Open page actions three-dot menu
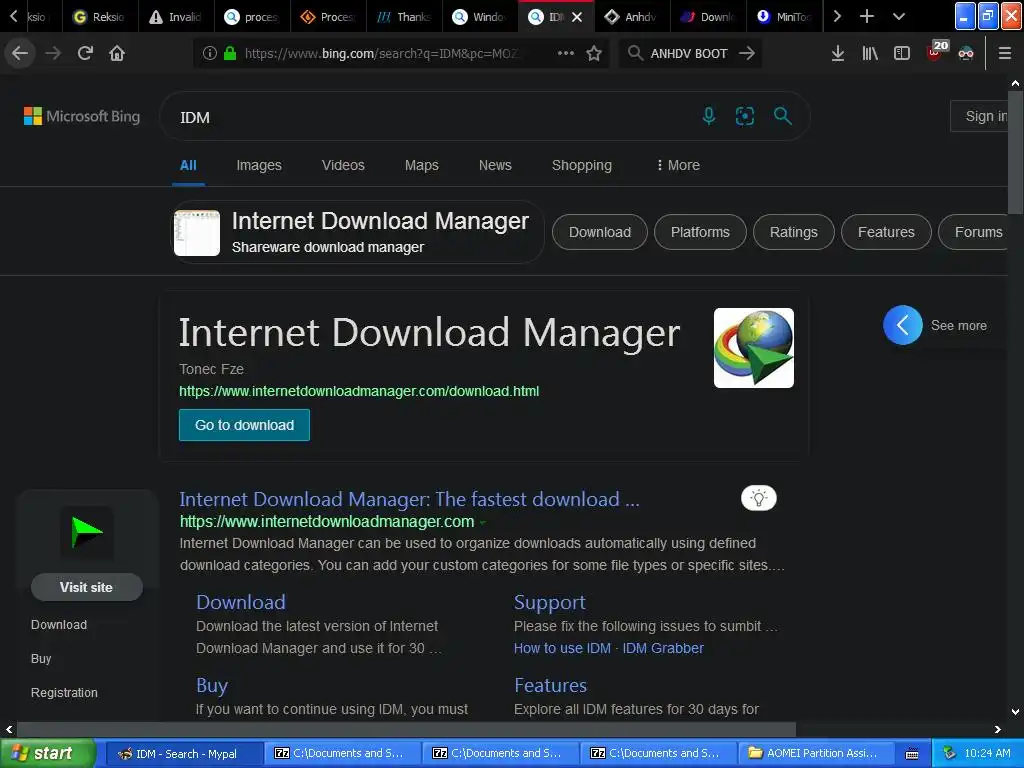 pos(566,53)
